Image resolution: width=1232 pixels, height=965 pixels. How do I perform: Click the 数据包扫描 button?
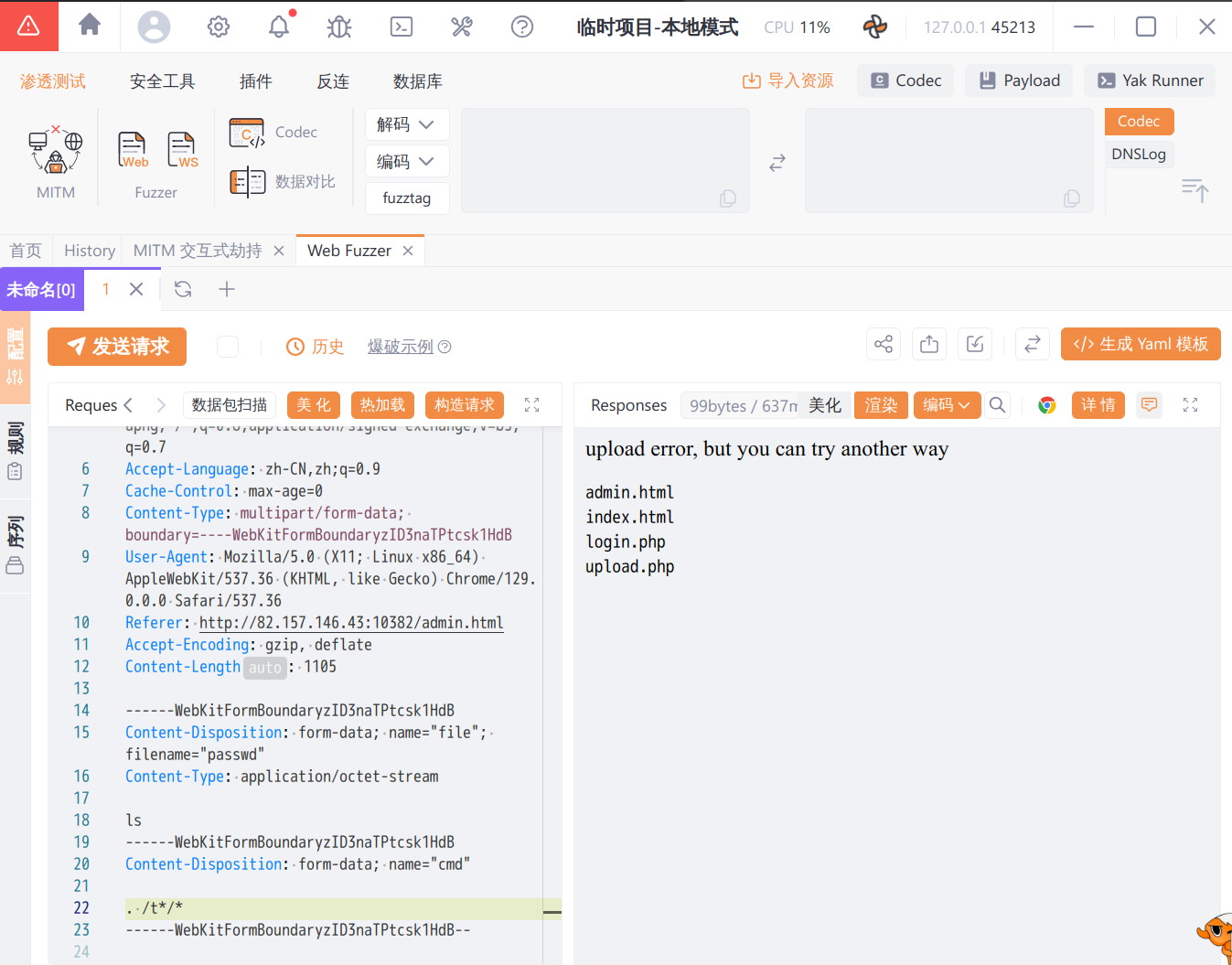tap(230, 405)
